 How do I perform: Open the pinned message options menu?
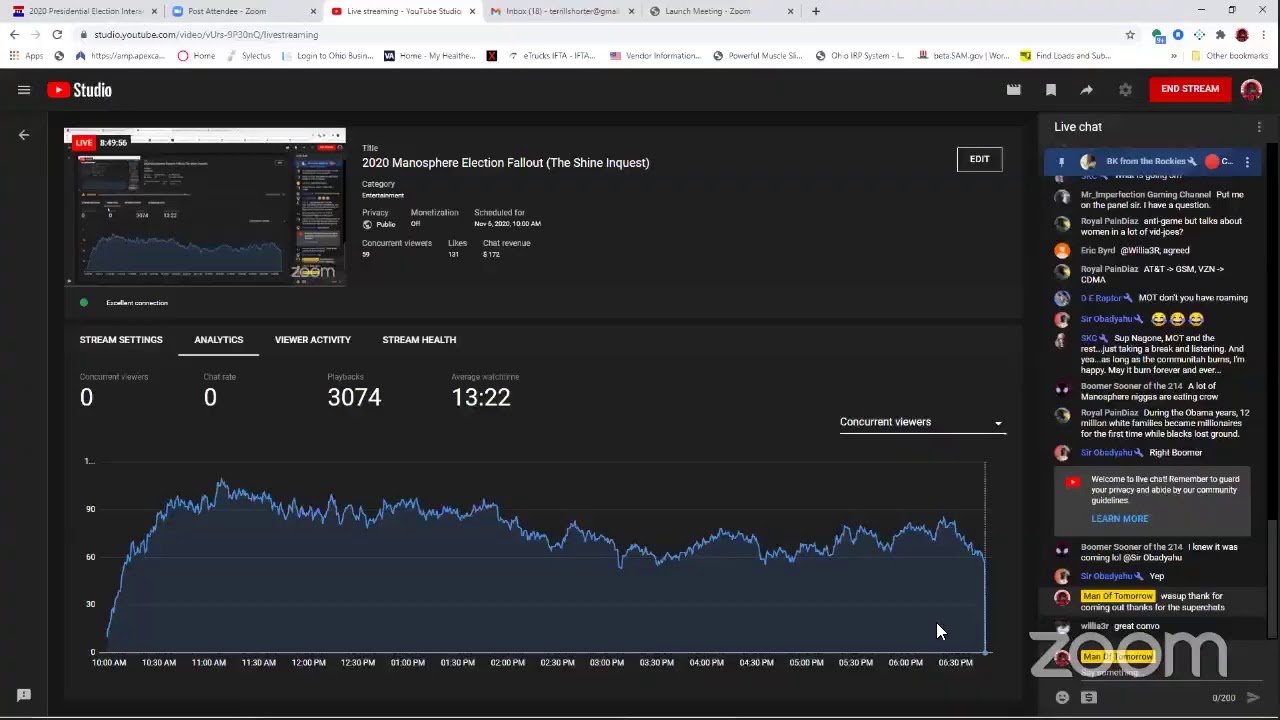[x=1247, y=162]
